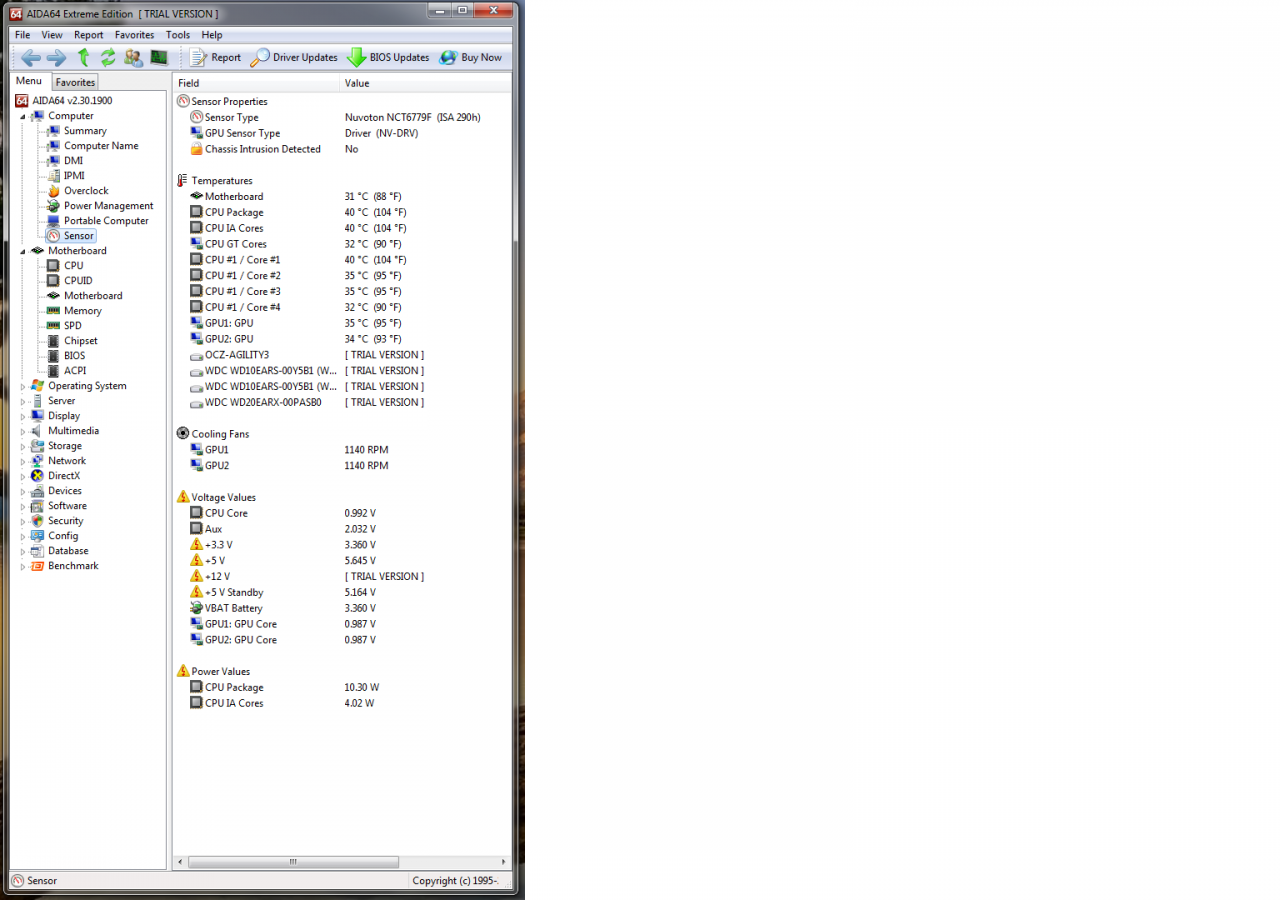The image size is (1280, 900).
Task: Select the Config tree node
Action: click(x=63, y=536)
